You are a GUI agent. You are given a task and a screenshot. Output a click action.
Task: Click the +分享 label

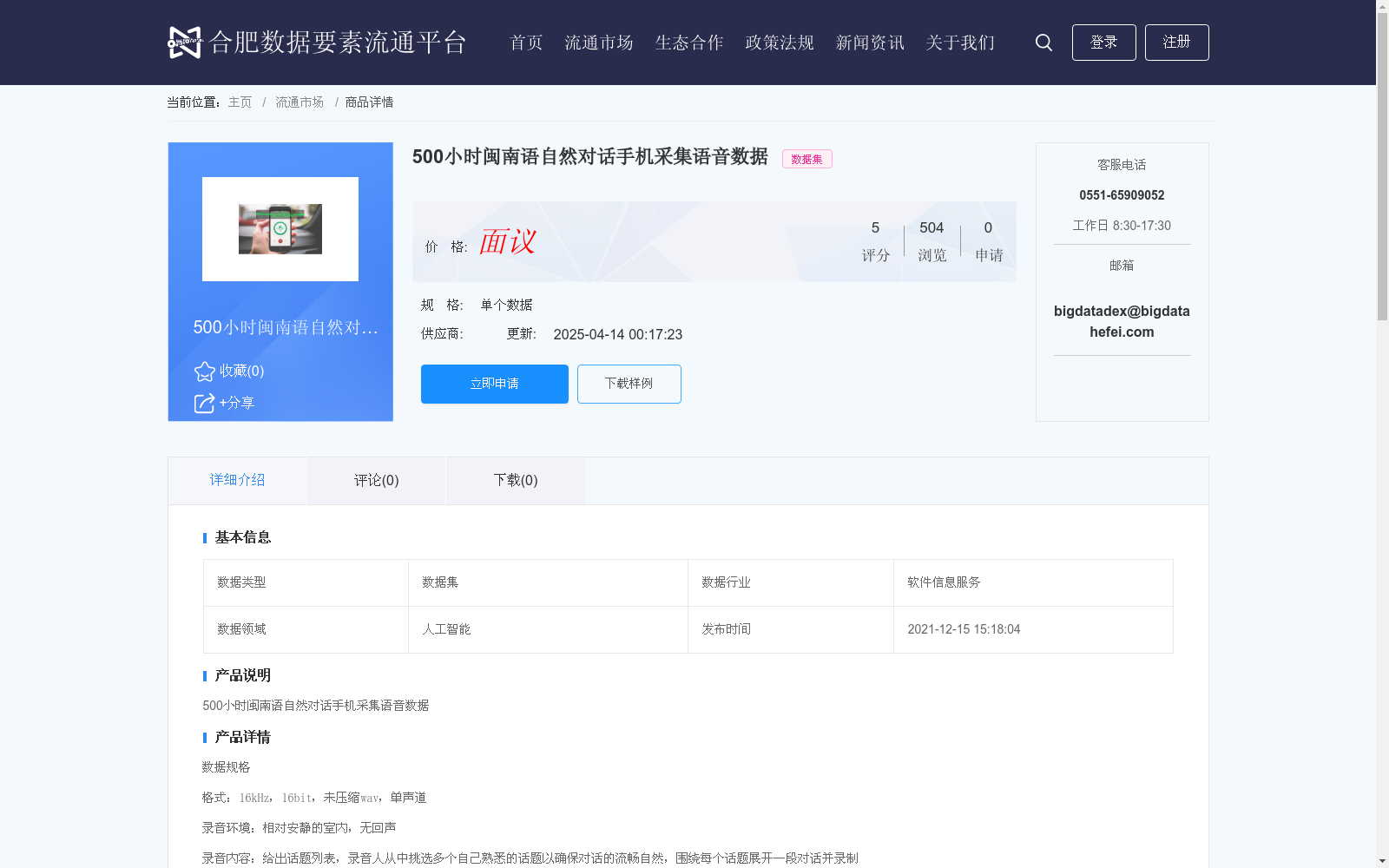[x=237, y=403]
